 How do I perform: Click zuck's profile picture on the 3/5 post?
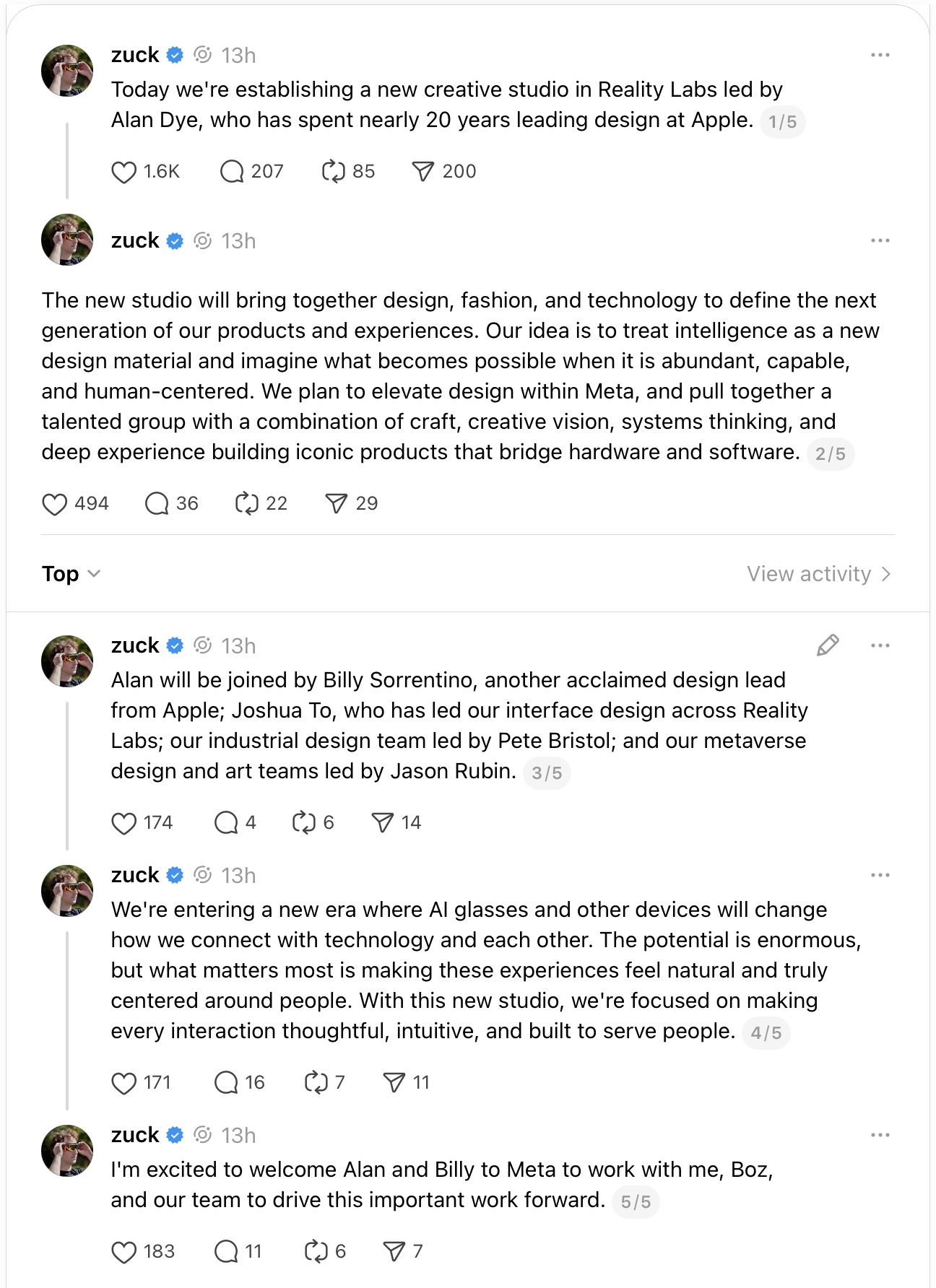pyautogui.click(x=67, y=661)
